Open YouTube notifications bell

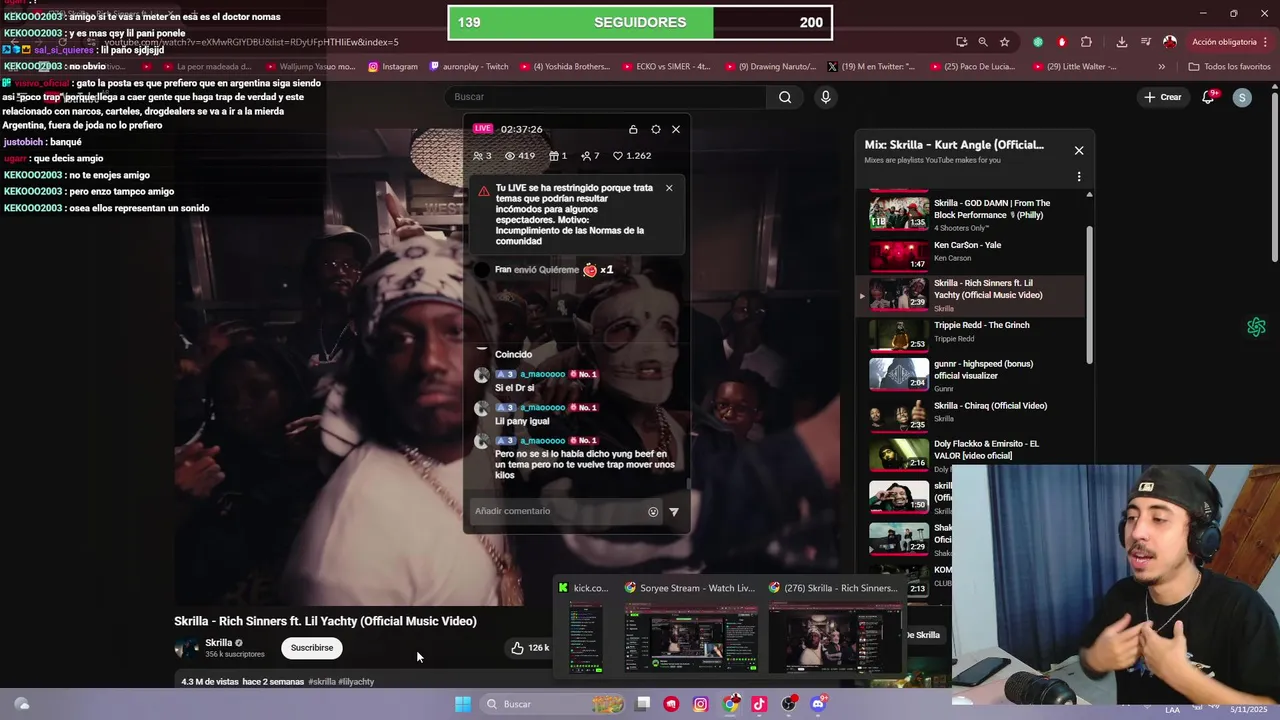point(1209,97)
